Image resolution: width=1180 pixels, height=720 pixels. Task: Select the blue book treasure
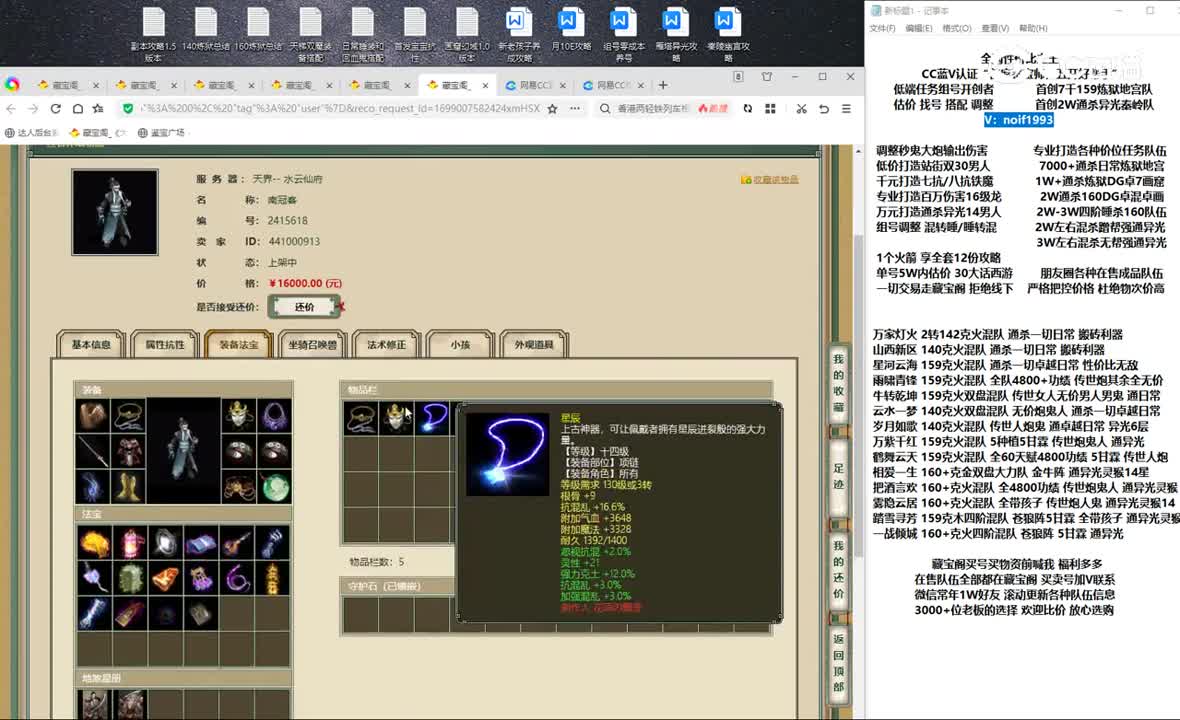201,542
